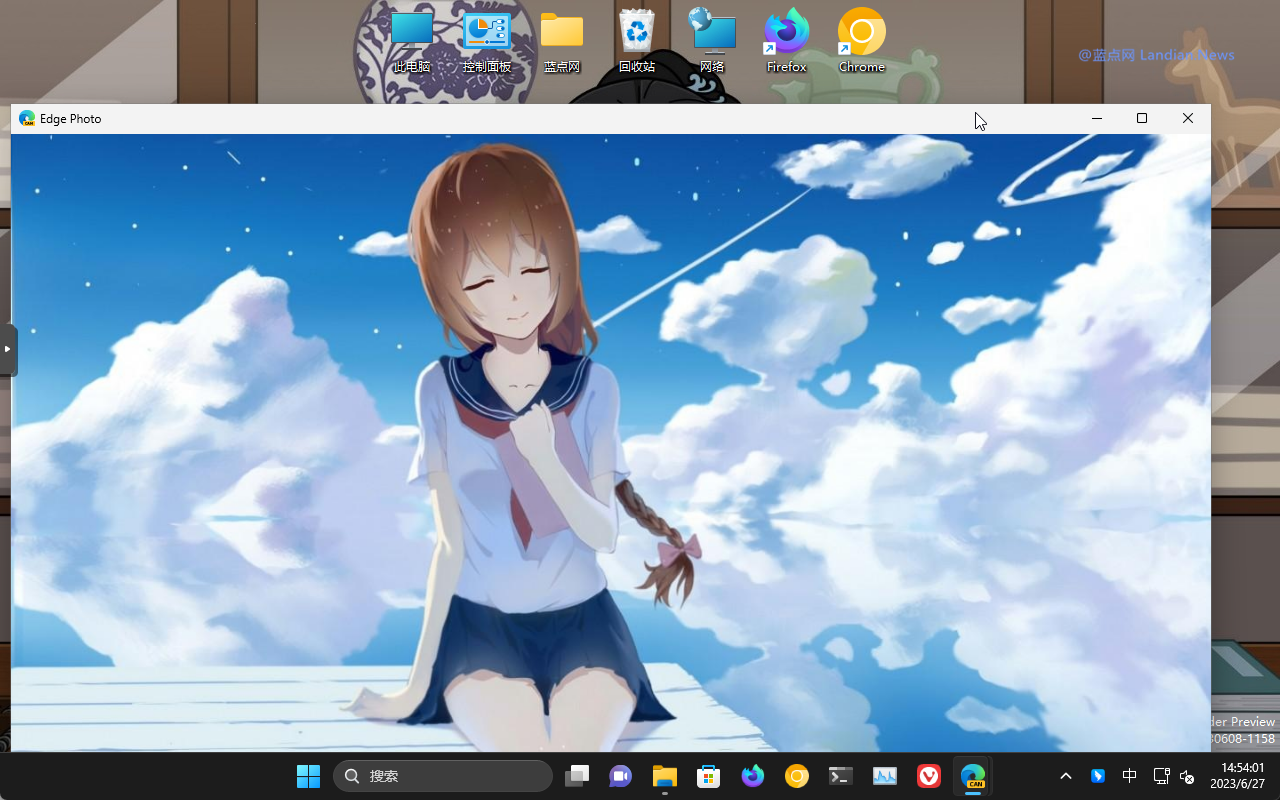The height and width of the screenshot is (800, 1280).
Task: Open Chrome Canary from the taskbar
Action: coord(797,776)
